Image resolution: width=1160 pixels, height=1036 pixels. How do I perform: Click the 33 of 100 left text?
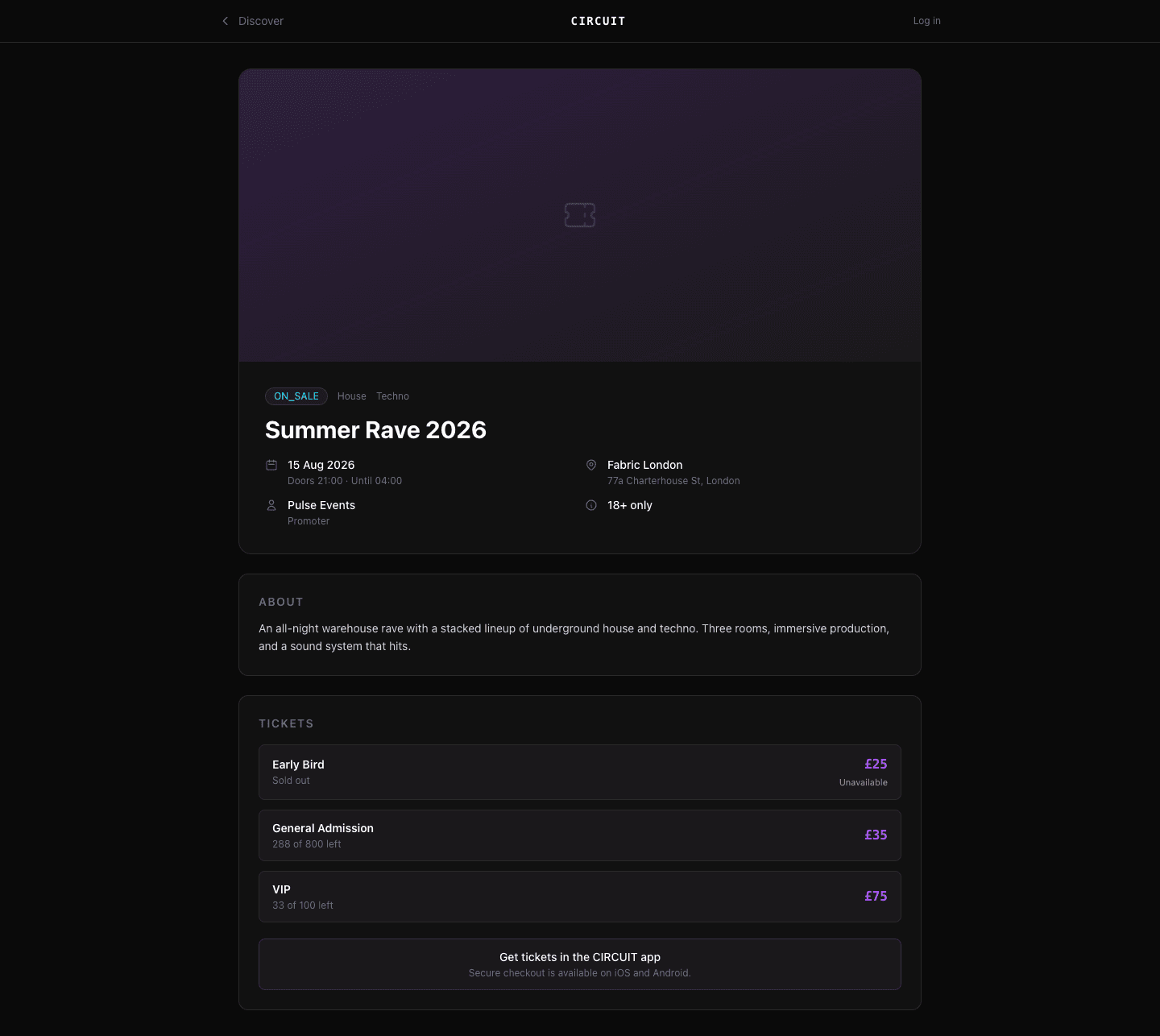point(303,905)
